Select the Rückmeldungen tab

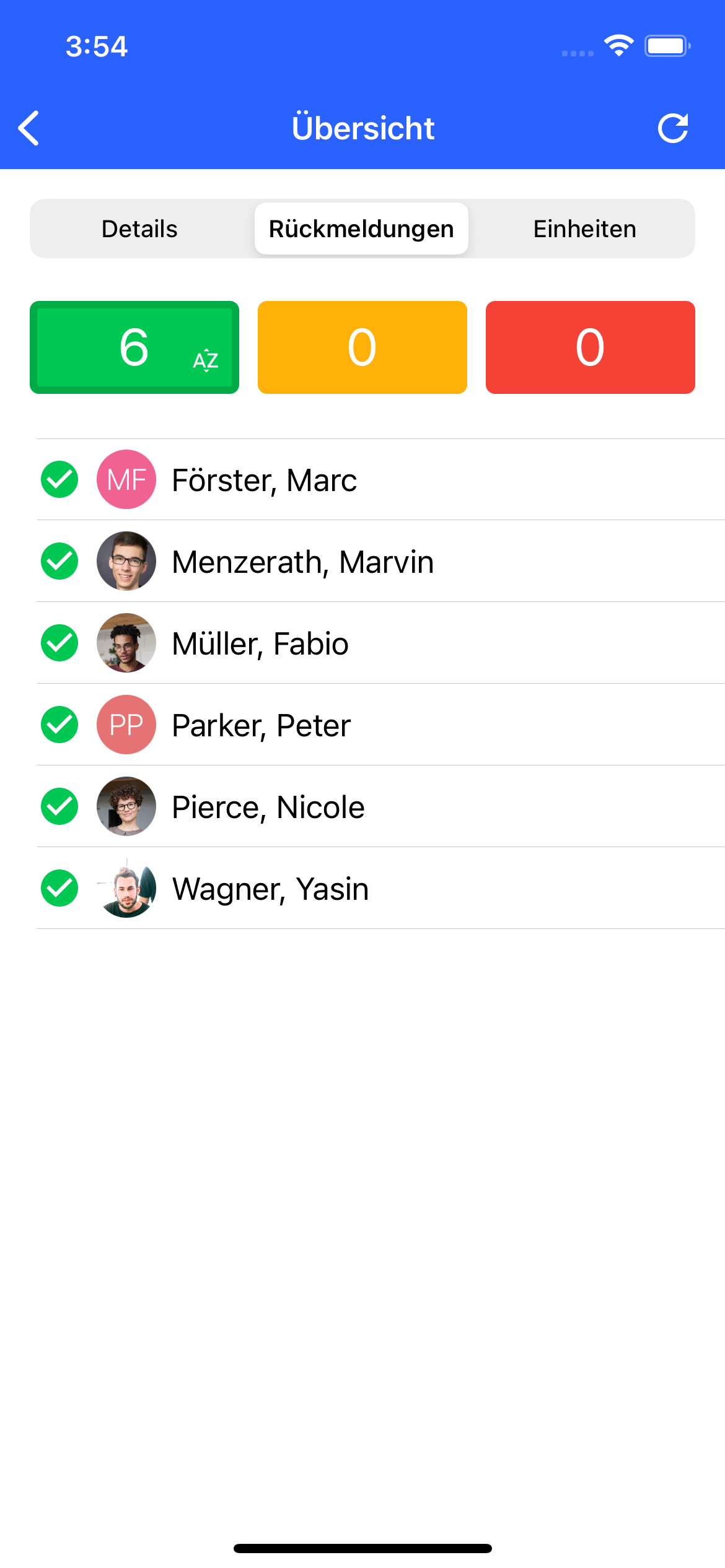[361, 229]
